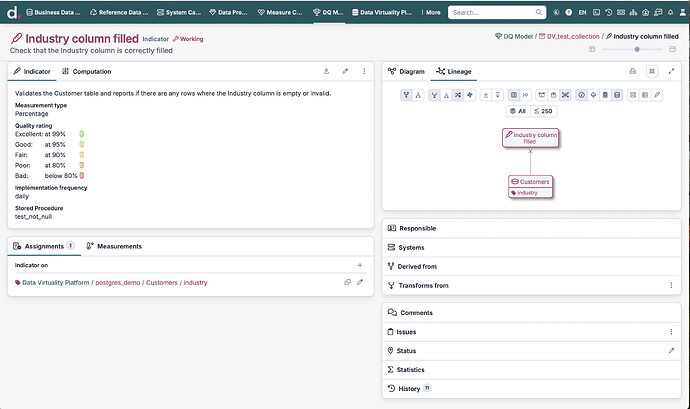Open Transforms from options menu
690x409 pixels.
click(x=671, y=285)
